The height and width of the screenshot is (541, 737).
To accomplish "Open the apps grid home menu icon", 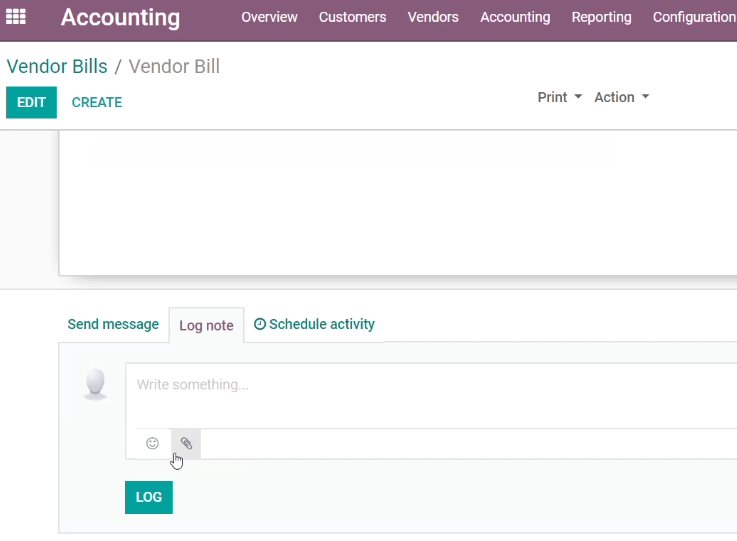I will coord(16,17).
